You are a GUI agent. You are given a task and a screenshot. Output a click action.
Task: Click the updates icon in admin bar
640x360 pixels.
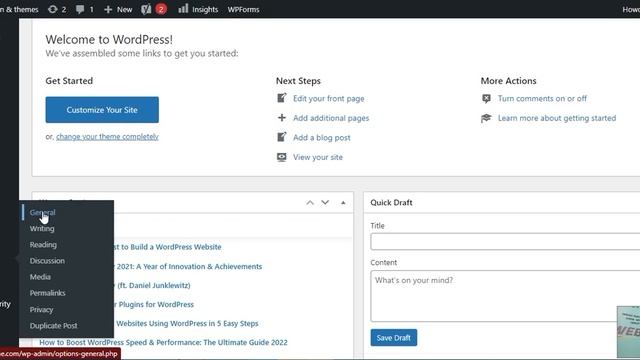coord(53,9)
